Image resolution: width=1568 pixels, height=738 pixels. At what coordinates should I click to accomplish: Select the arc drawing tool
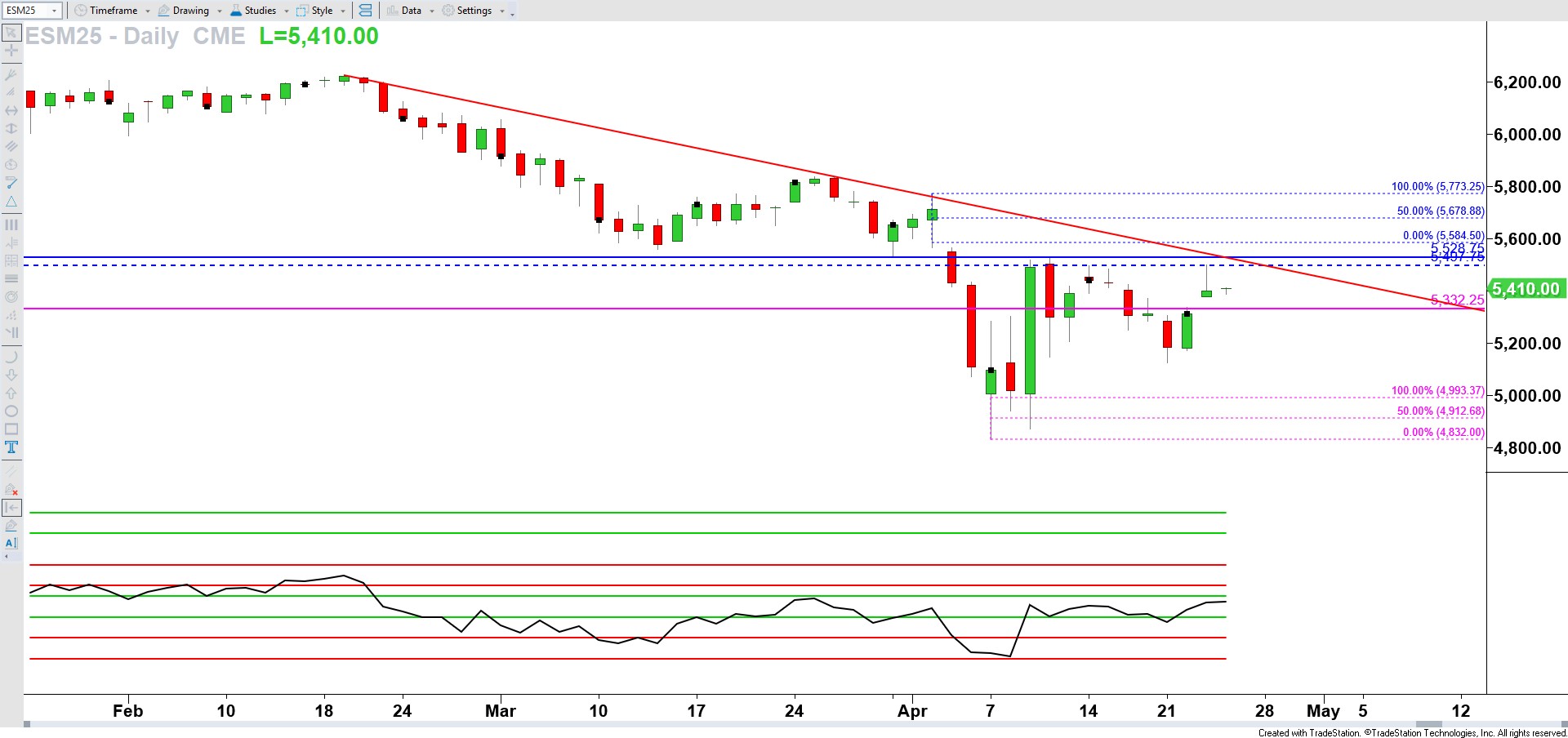click(x=11, y=357)
